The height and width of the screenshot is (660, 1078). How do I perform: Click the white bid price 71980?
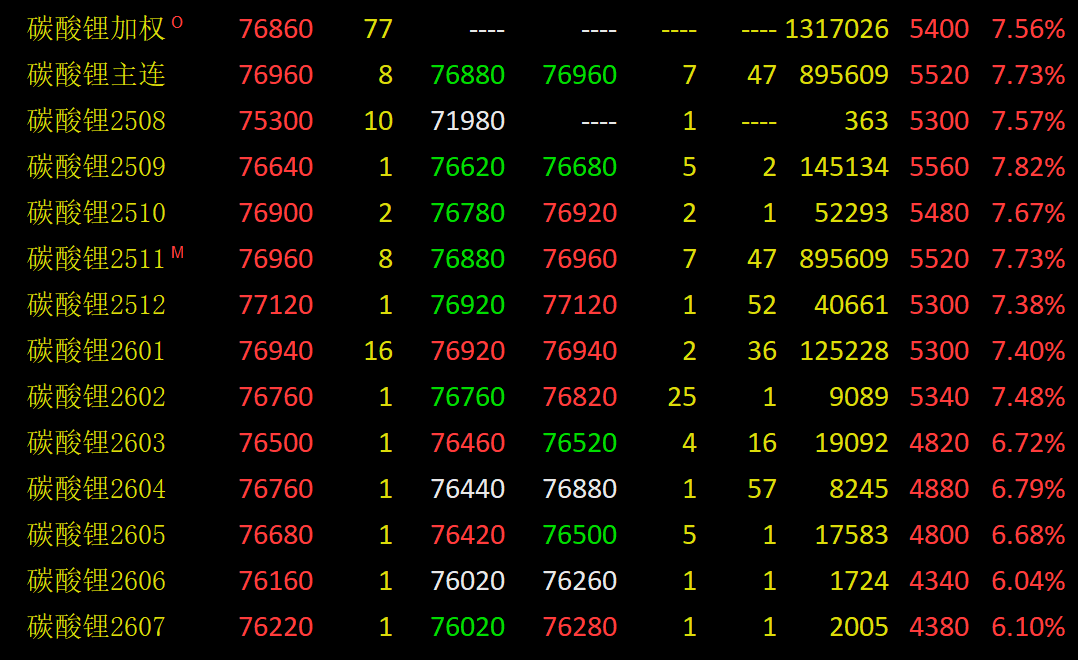(x=467, y=121)
